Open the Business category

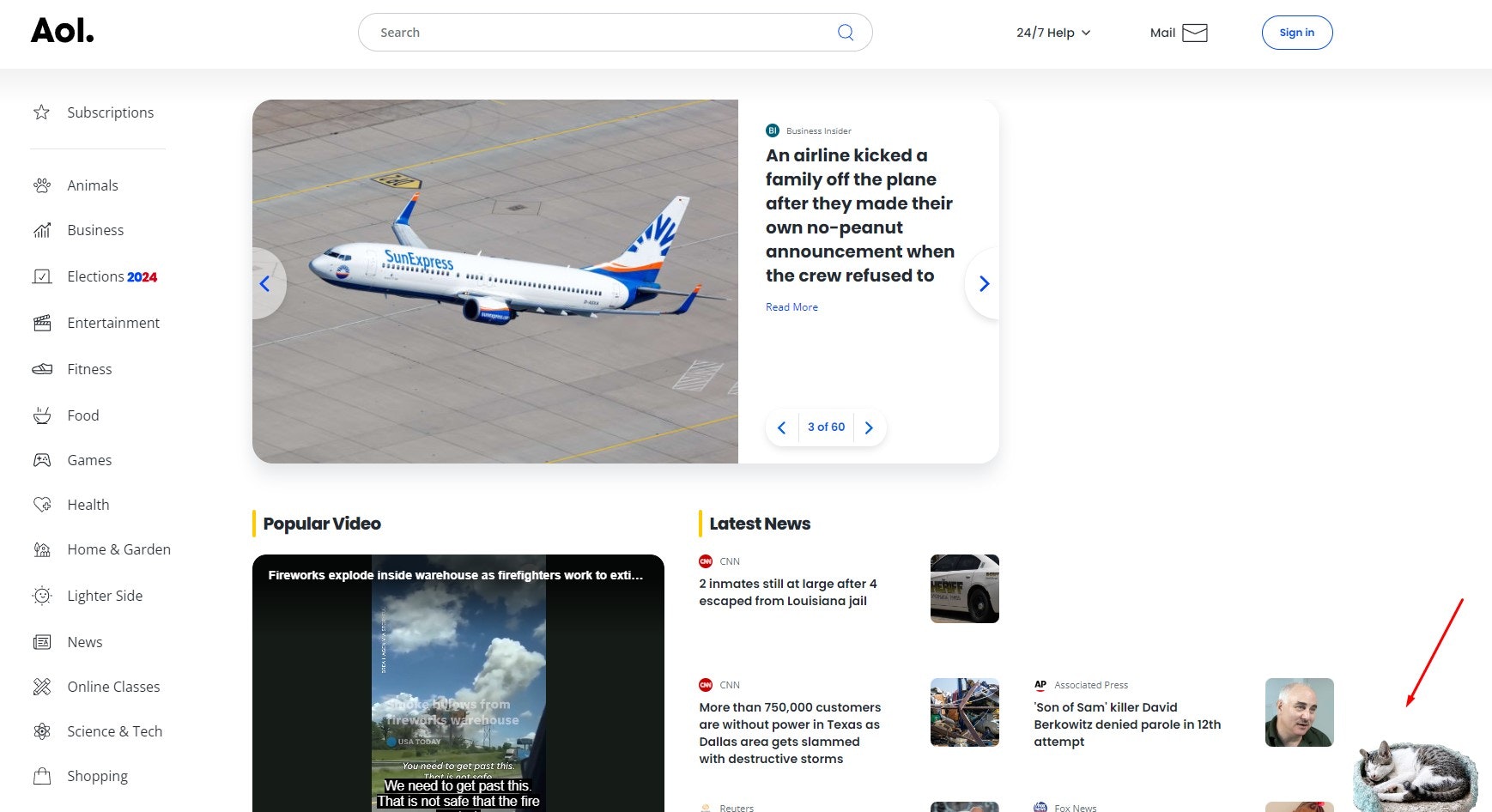point(95,230)
